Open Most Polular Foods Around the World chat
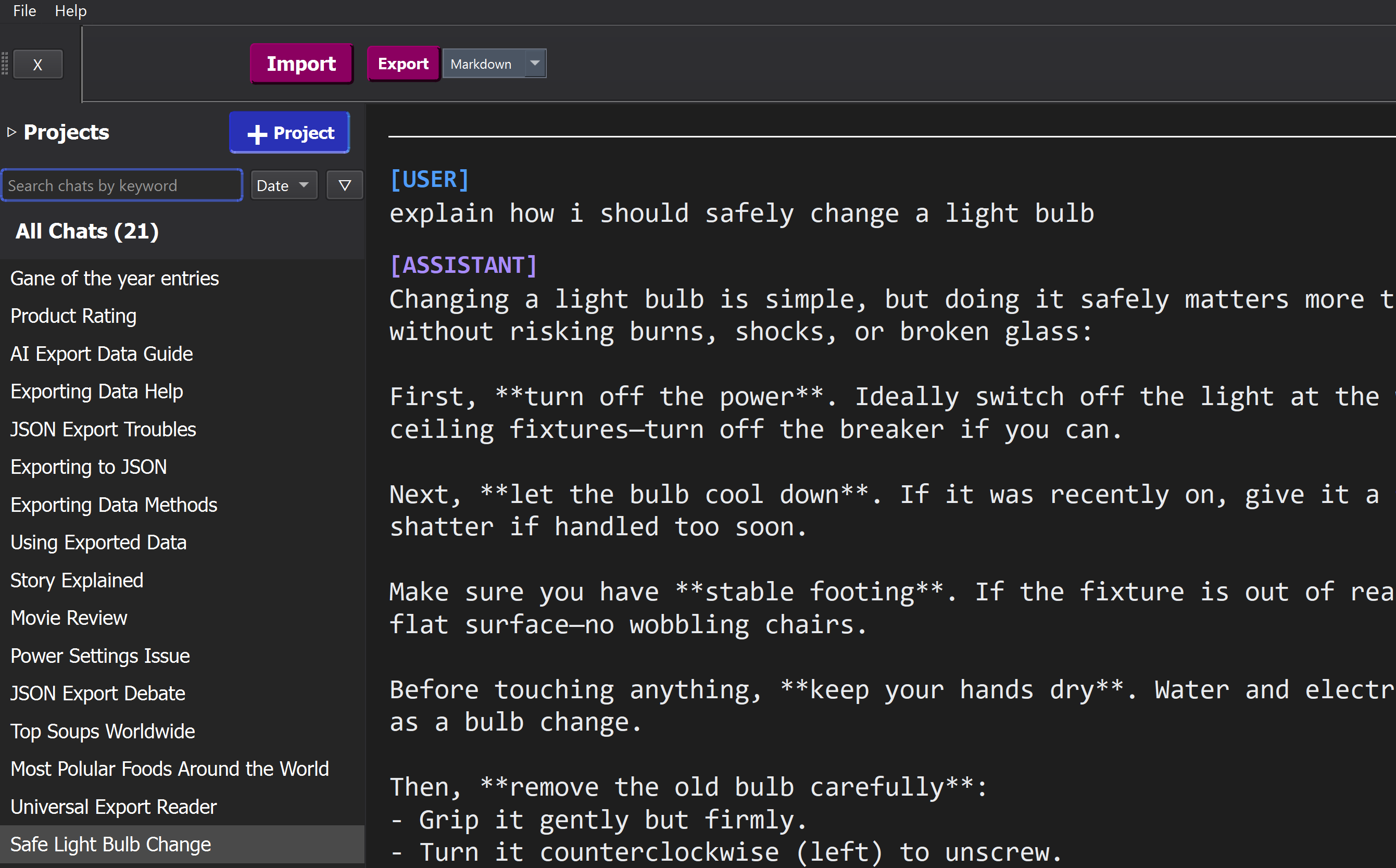This screenshot has width=1396, height=868. point(183,769)
